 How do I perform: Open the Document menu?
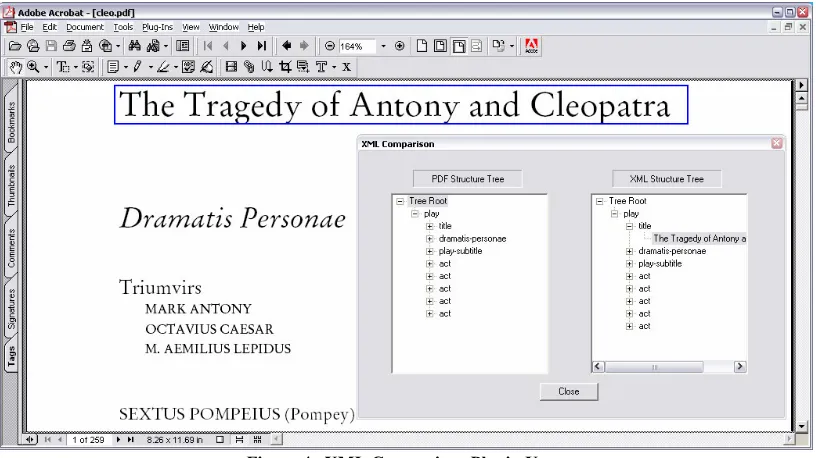(85, 27)
